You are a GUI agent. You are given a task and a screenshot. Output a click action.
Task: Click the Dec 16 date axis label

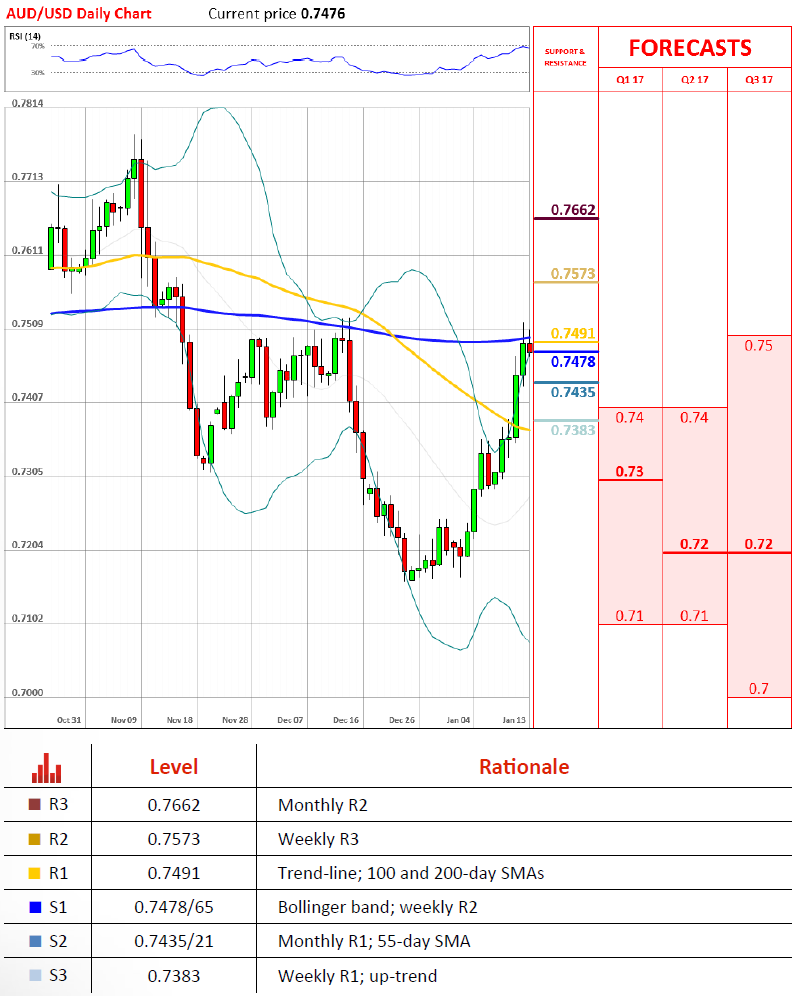point(346,720)
